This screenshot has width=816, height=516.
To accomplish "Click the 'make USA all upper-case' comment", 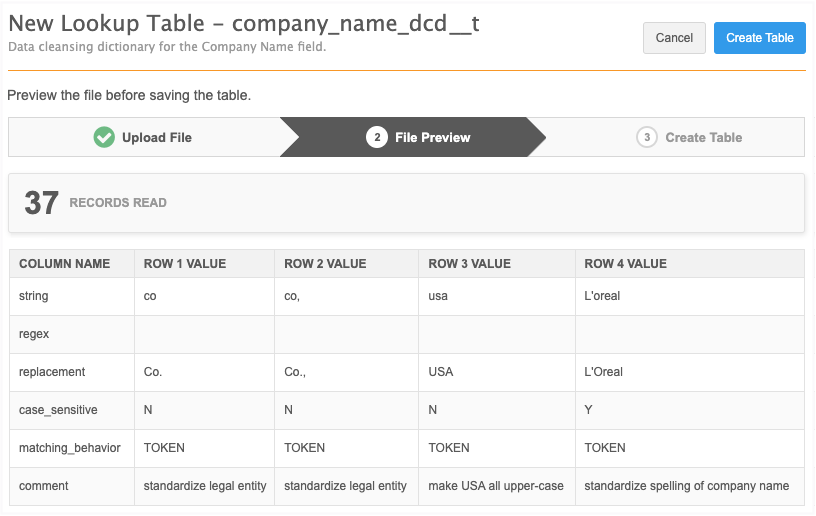I will click(495, 486).
